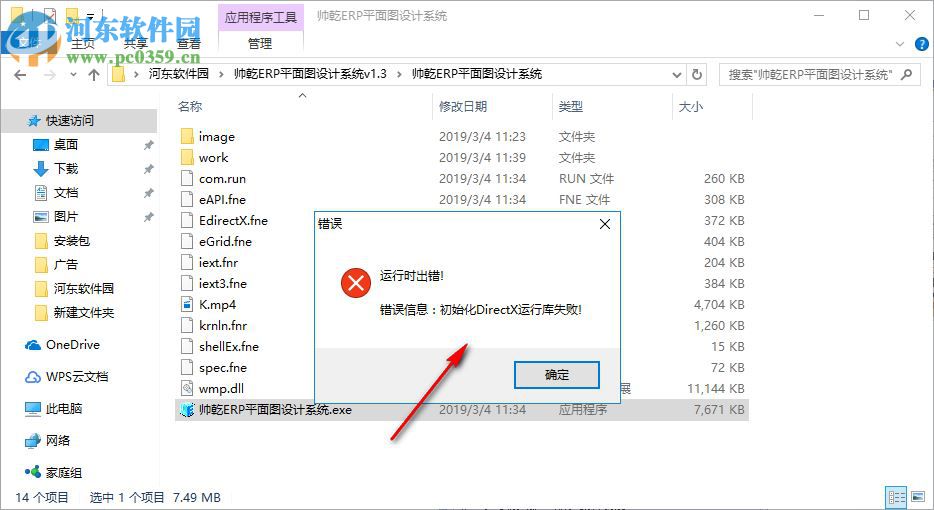
Task: Sort by 修改日期 column header
Action: tap(463, 106)
